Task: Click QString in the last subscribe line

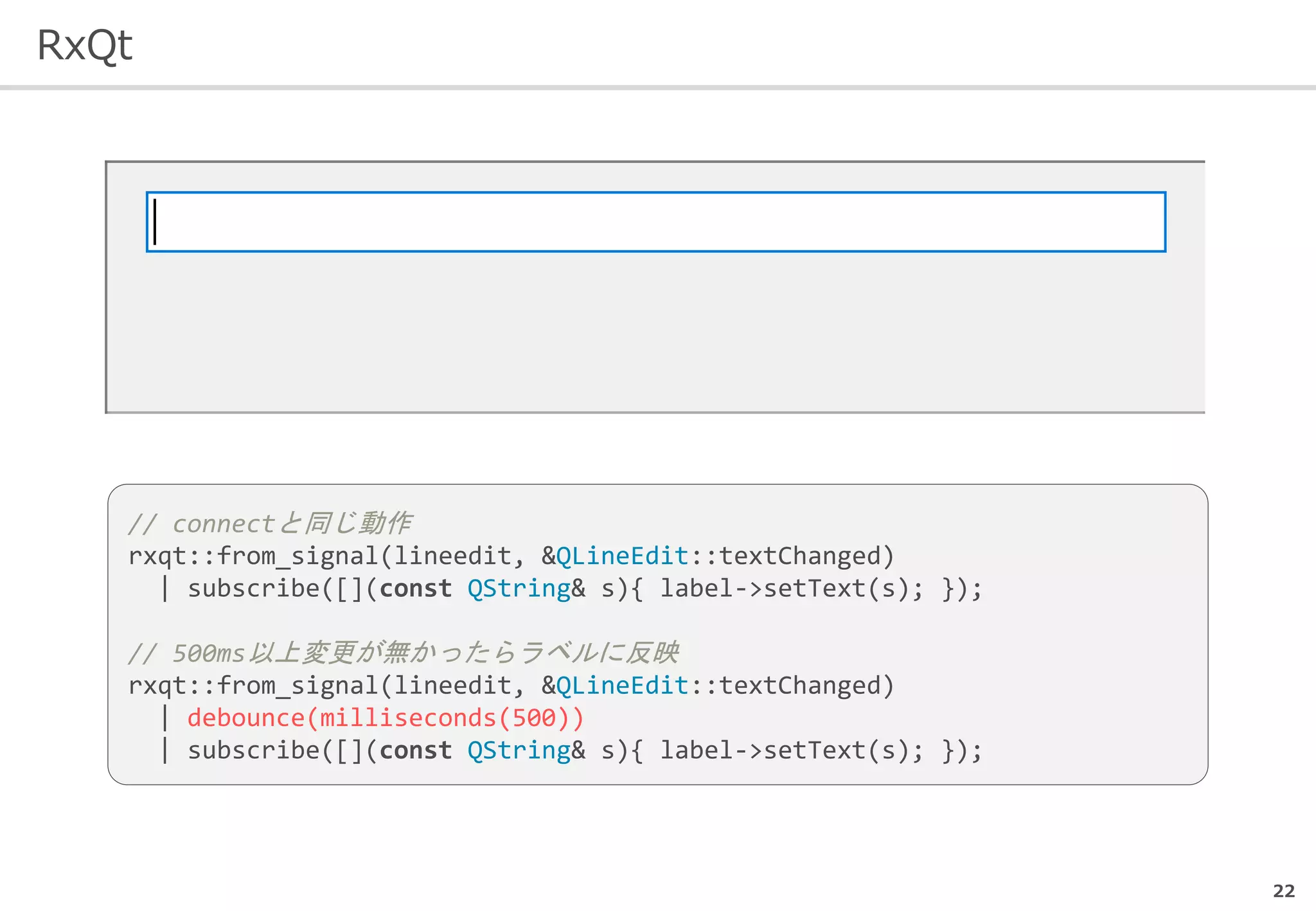Action: (x=519, y=751)
